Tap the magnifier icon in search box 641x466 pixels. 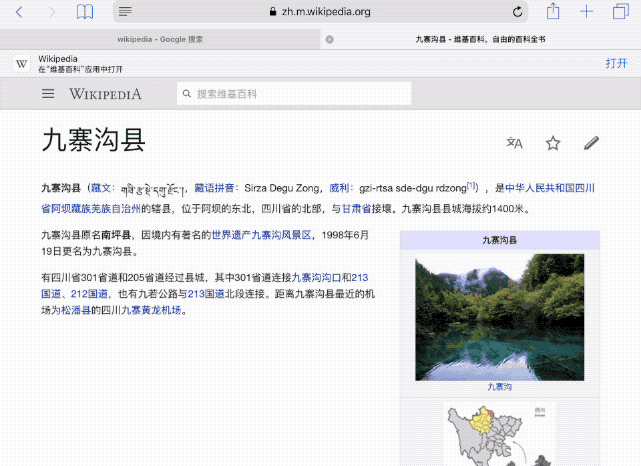(x=187, y=94)
